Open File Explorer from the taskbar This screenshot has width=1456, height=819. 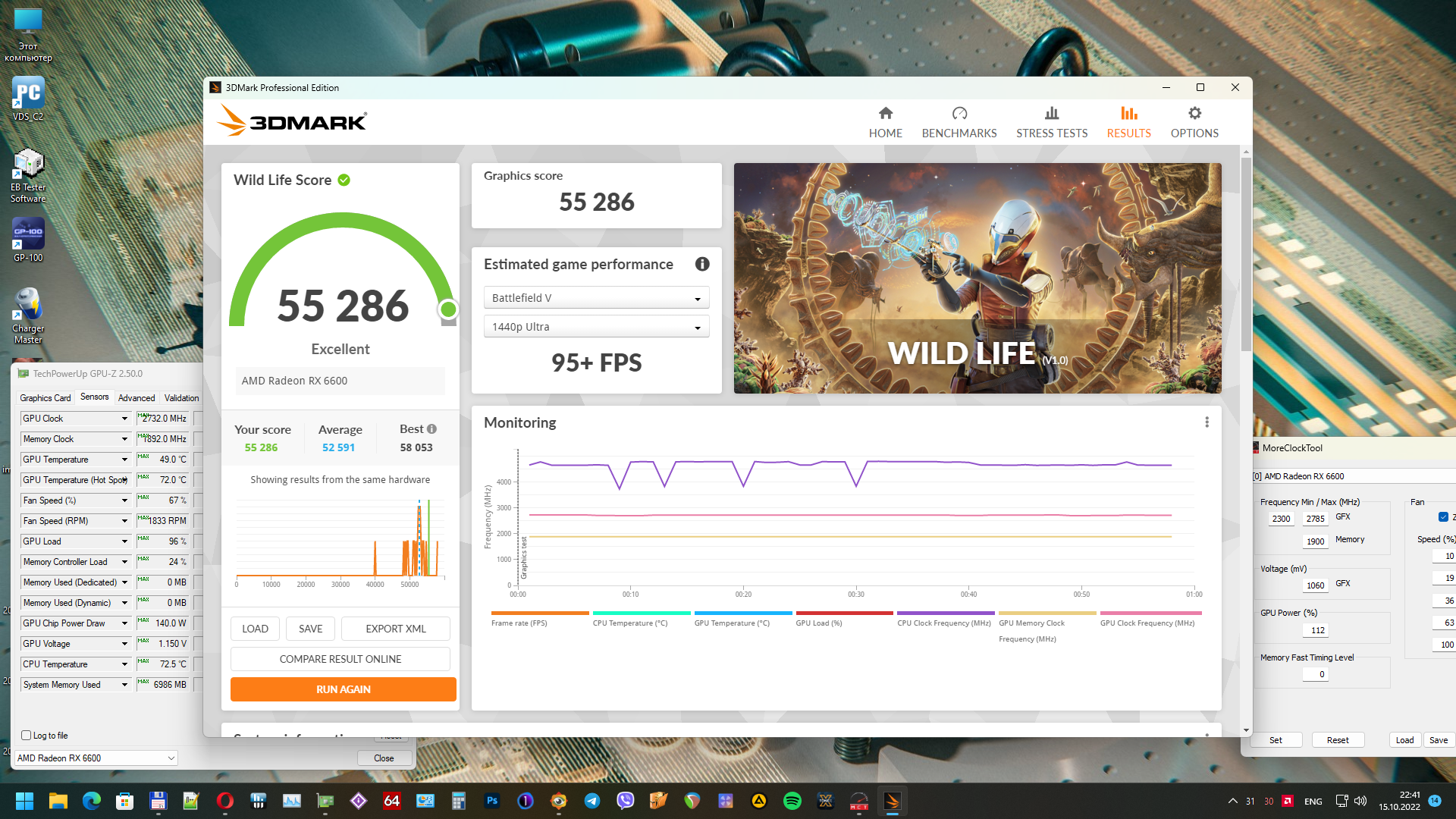point(58,801)
